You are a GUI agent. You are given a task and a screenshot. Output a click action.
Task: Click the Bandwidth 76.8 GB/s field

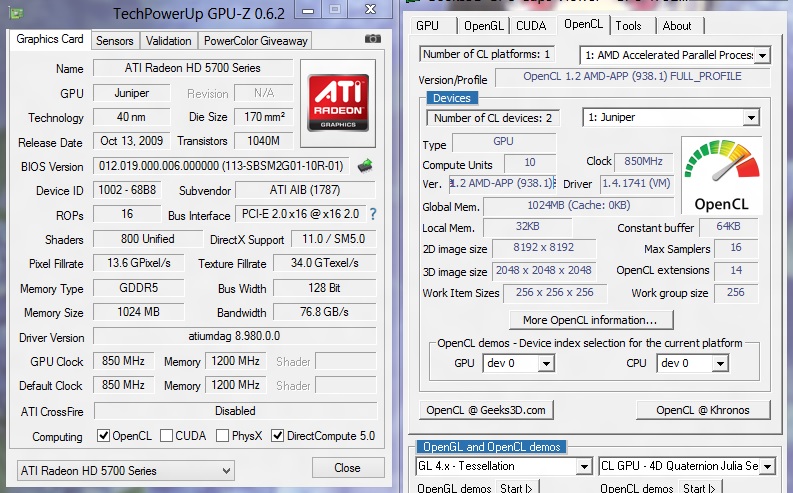click(325, 312)
